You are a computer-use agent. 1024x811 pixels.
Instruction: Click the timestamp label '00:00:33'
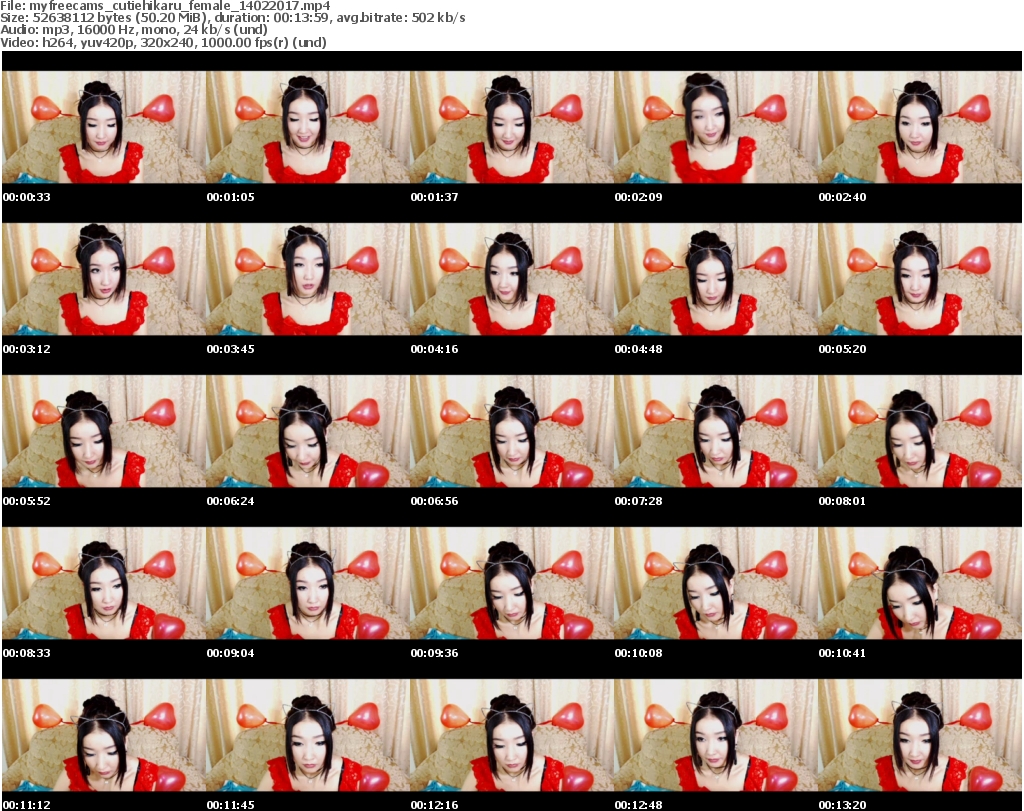[x=27, y=197]
